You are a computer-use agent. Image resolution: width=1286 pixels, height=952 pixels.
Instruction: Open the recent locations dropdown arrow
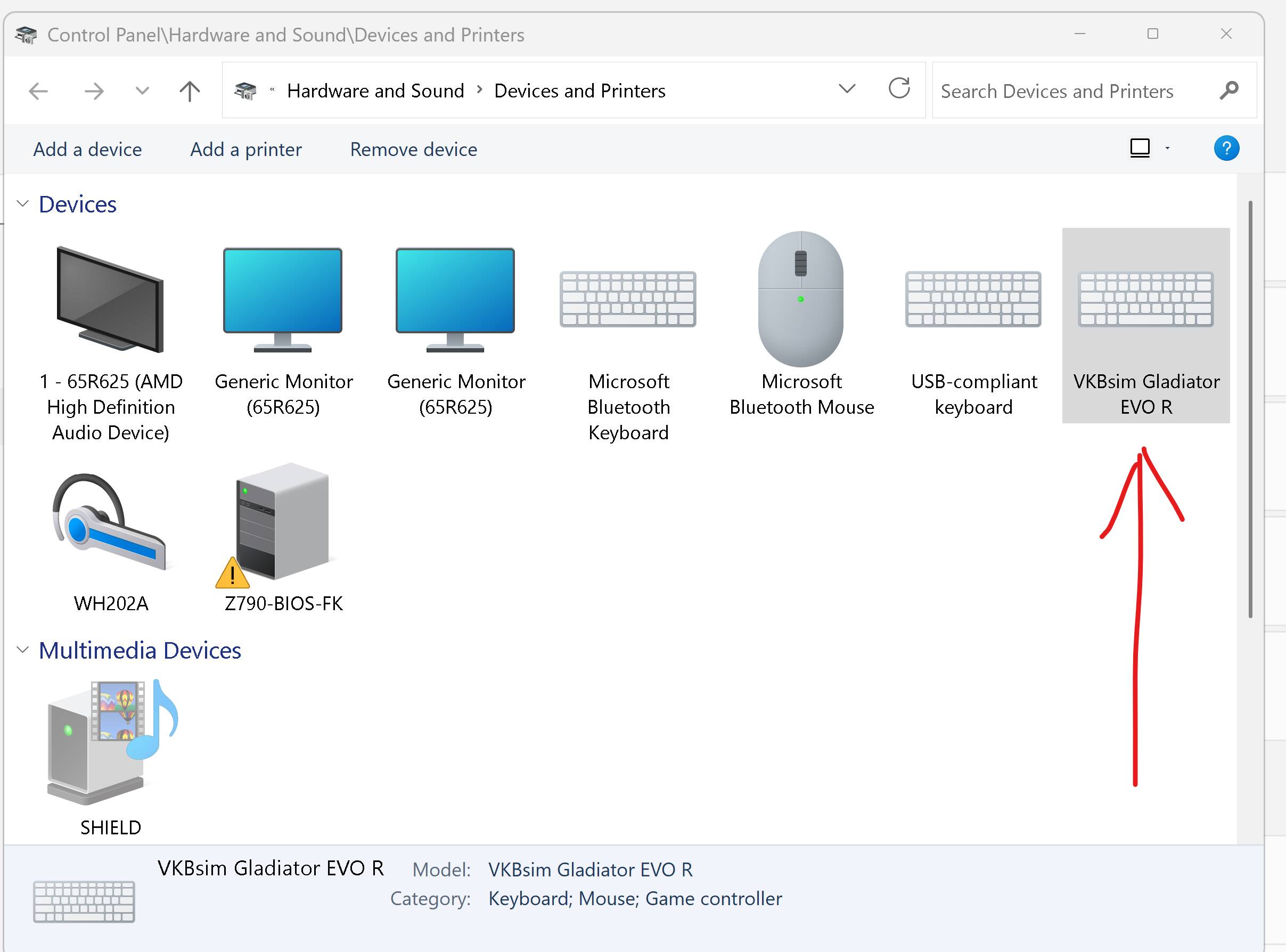pos(142,91)
